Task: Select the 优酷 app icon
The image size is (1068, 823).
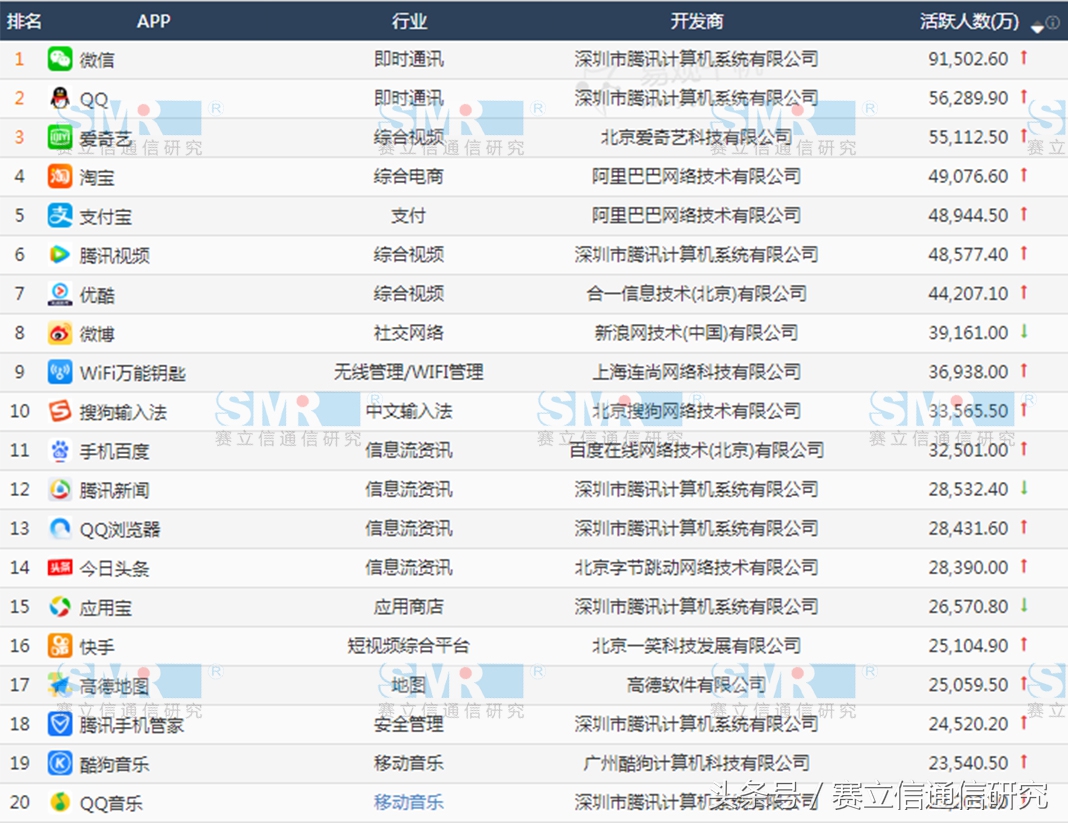Action: [x=59, y=294]
